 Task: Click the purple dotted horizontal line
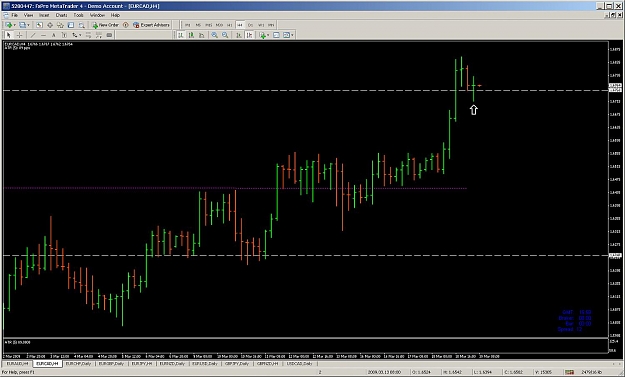point(235,188)
